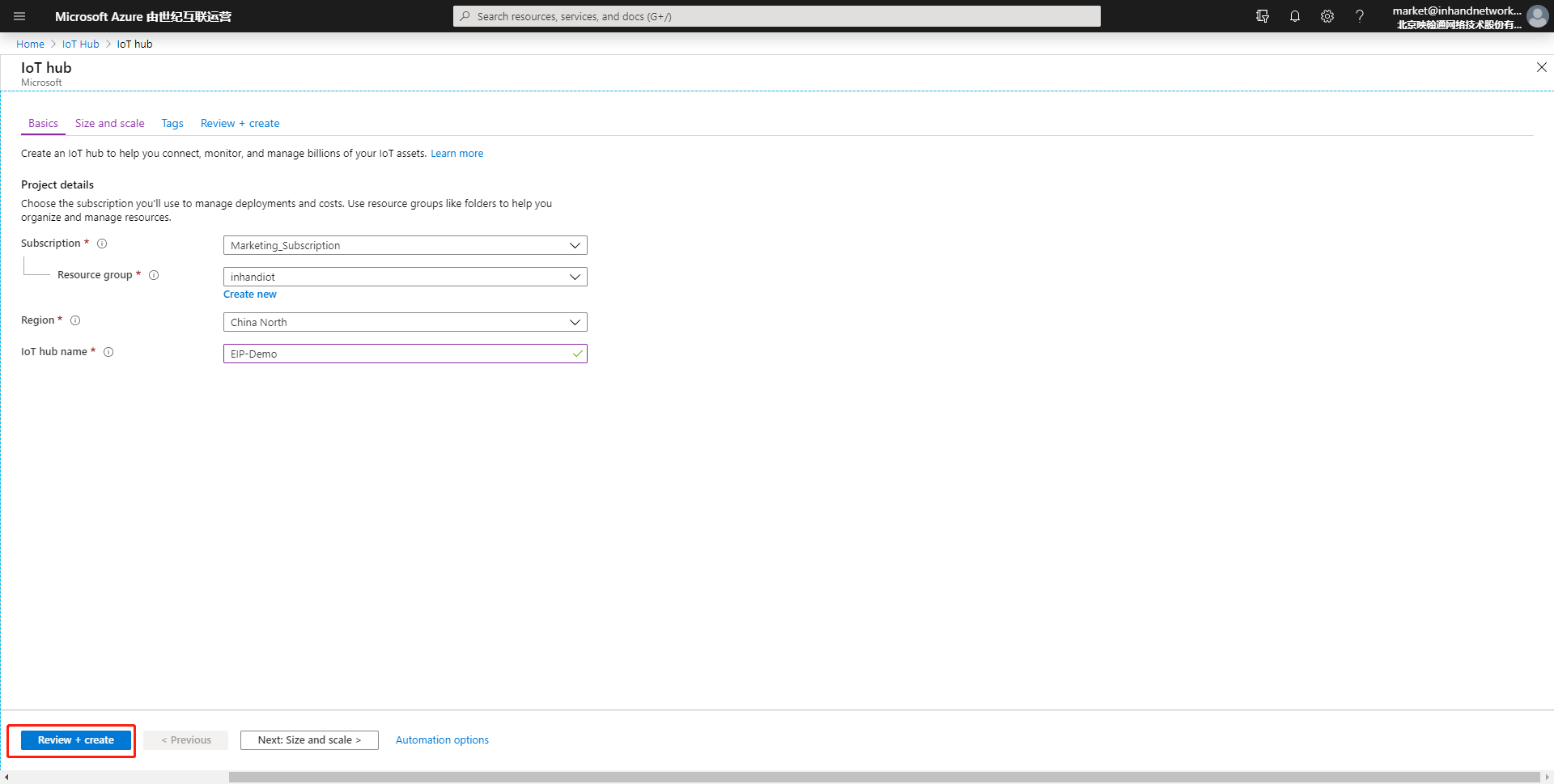1554x784 pixels.
Task: Show Subscription info tooltip icon
Action: pyautogui.click(x=102, y=244)
